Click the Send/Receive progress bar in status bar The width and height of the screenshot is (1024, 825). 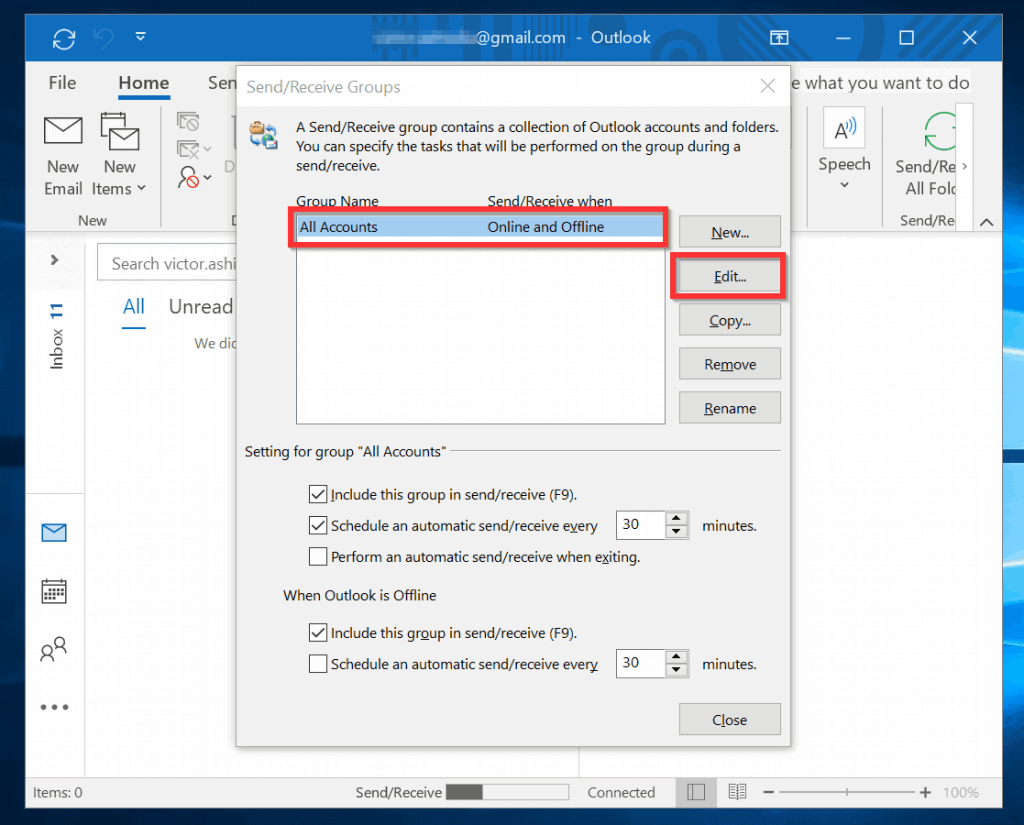[x=507, y=792]
